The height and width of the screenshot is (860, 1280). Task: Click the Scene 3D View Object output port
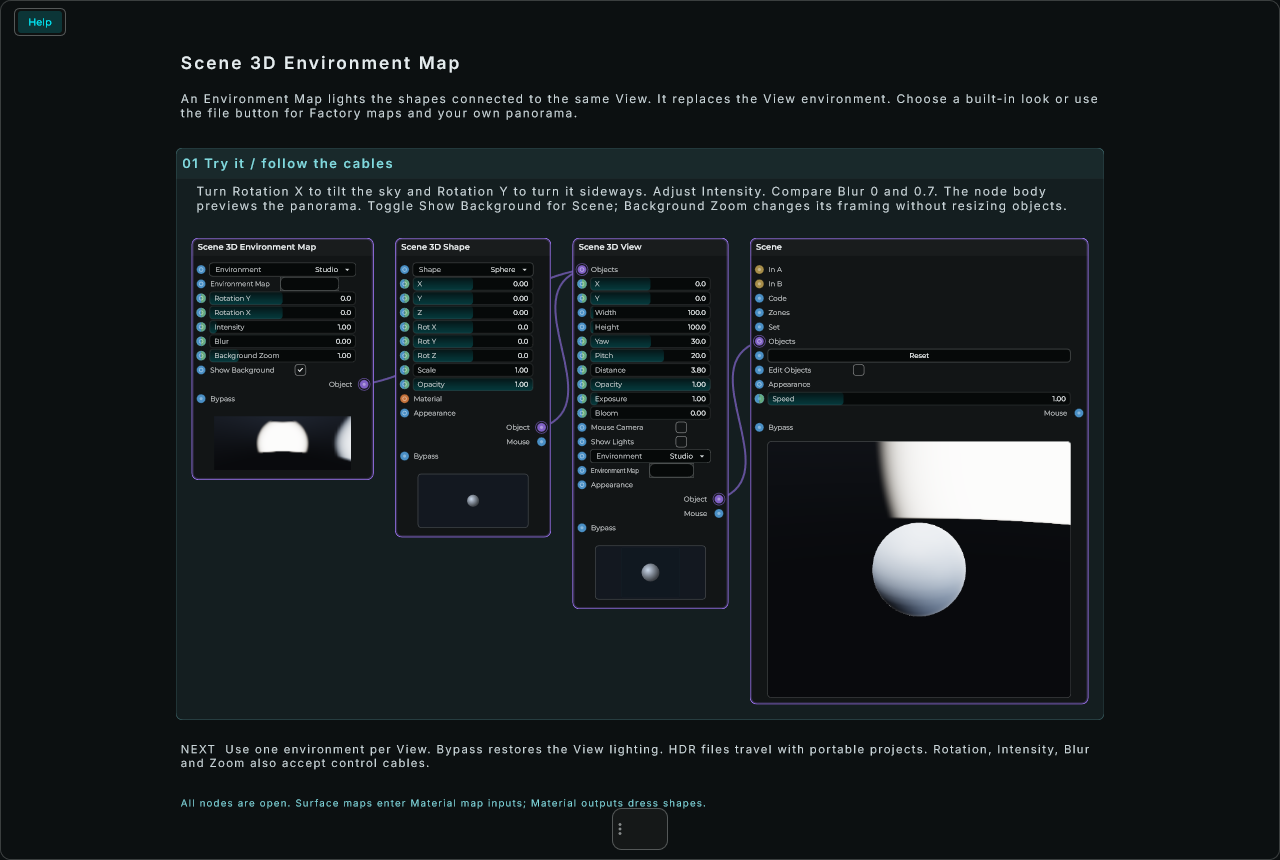point(718,499)
